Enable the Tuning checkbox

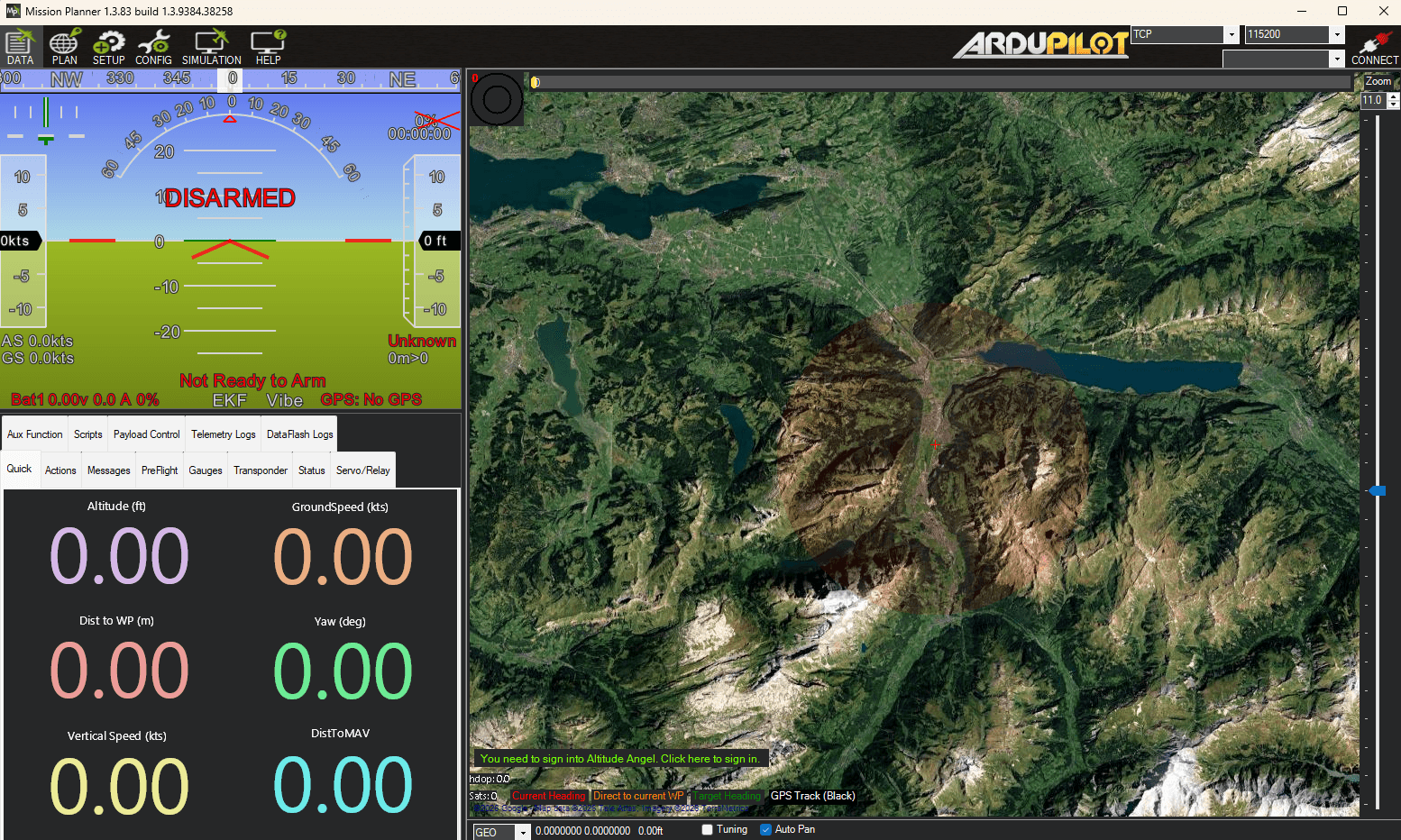click(x=708, y=829)
